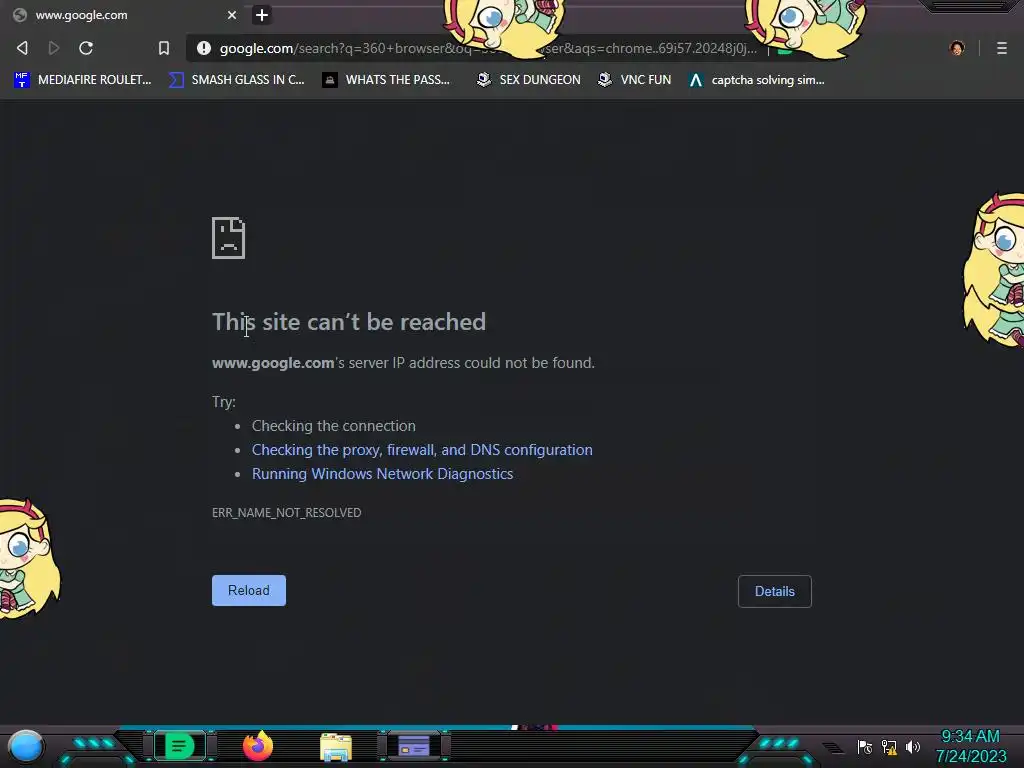Open File Explorer from the taskbar
This screenshot has width=1024, height=768.
336,747
